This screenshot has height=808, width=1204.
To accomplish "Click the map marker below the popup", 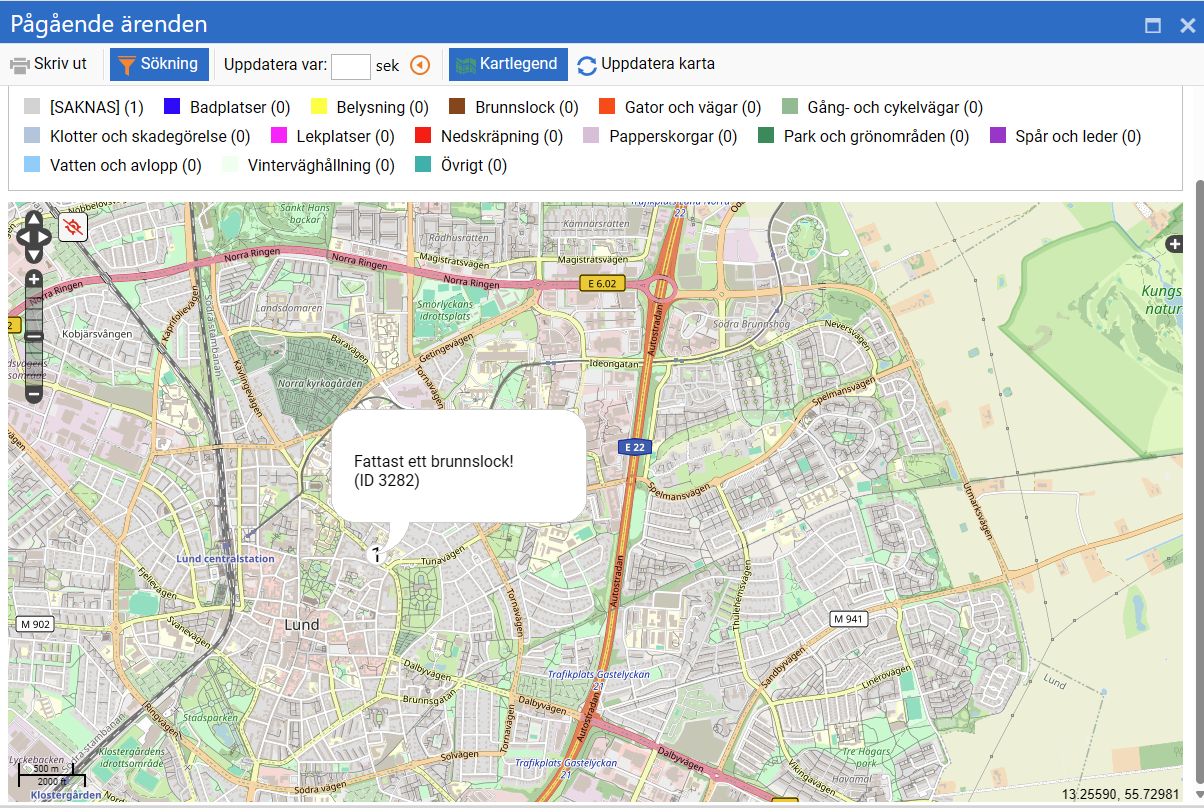I will point(377,554).
